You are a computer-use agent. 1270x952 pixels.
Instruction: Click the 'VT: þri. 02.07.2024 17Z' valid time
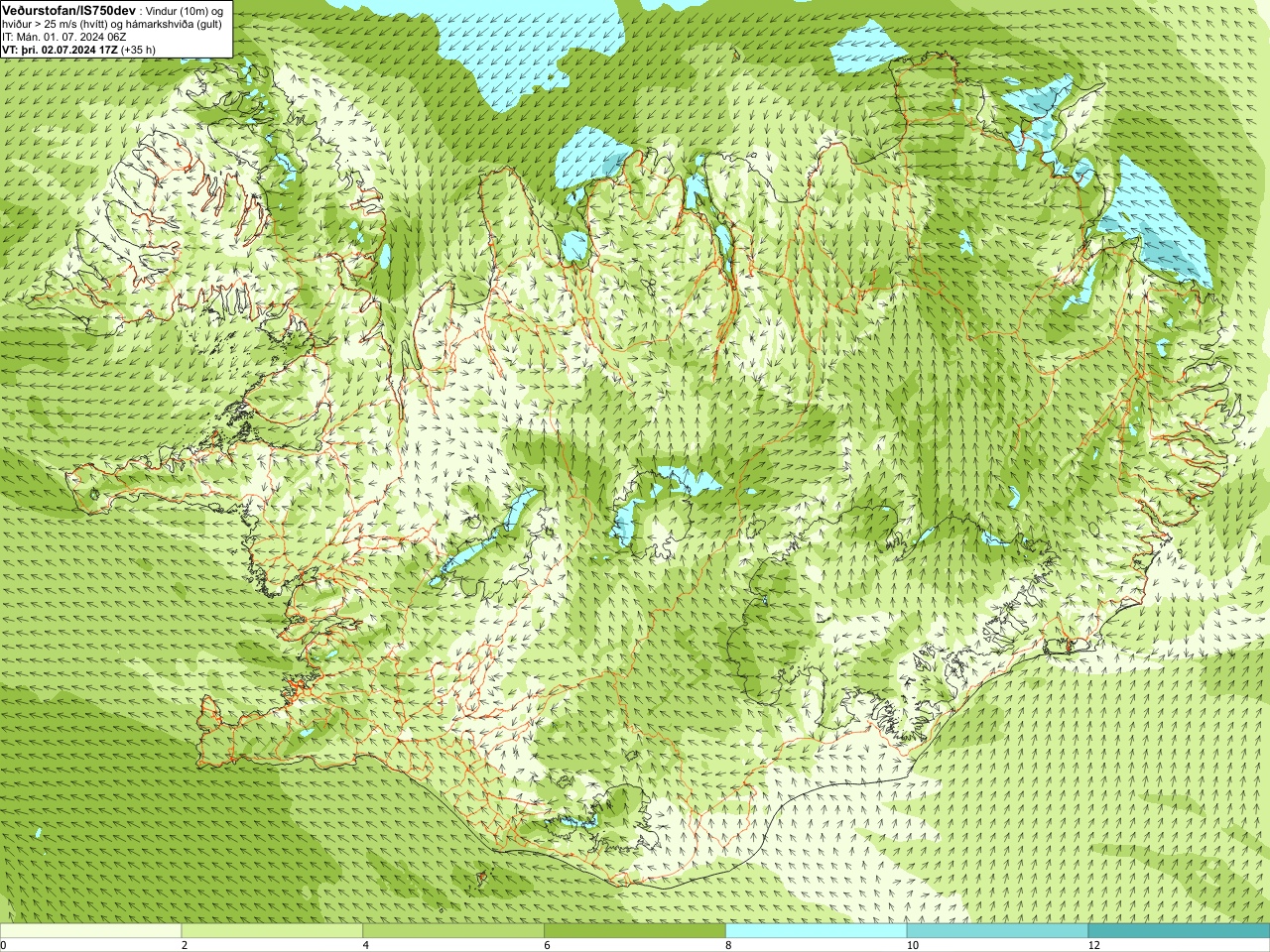click(x=58, y=50)
